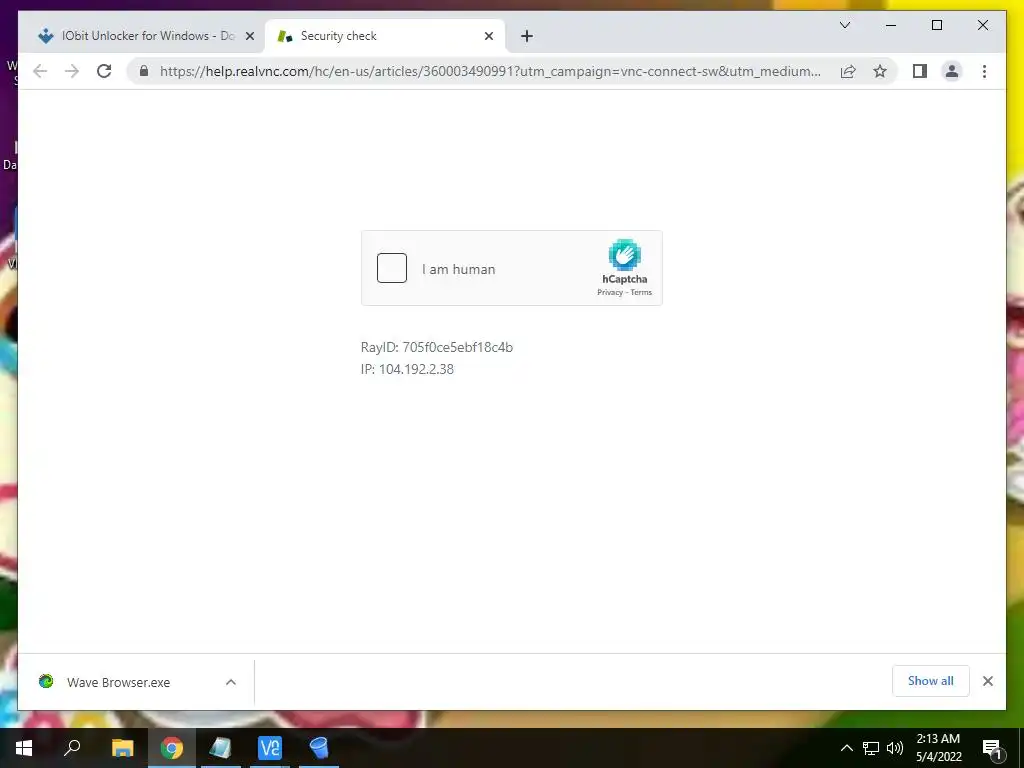This screenshot has height=768, width=1024.
Task: Share this page using the share icon
Action: [x=848, y=71]
